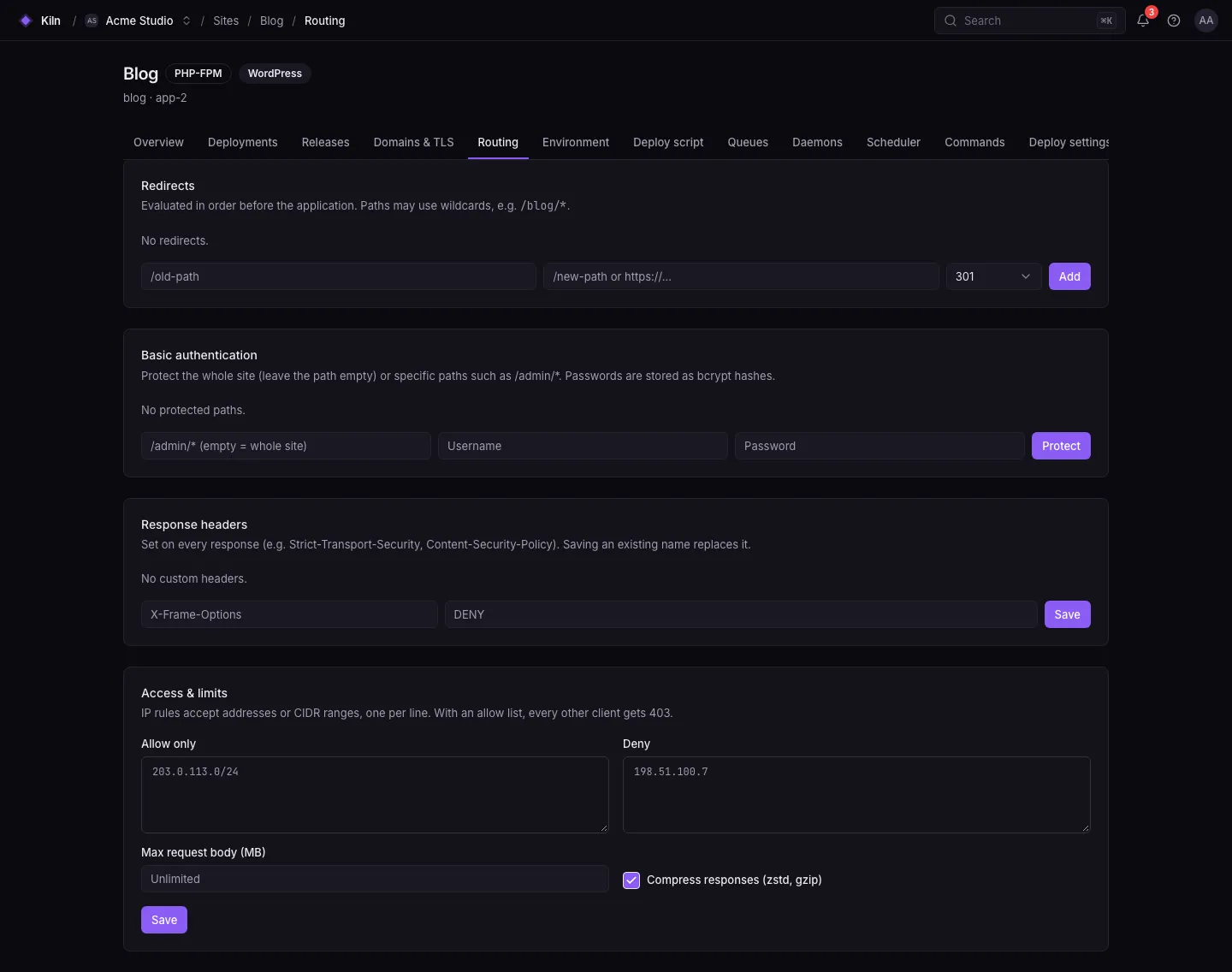This screenshot has height=972, width=1232.
Task: Focus the Max request body field
Action: pyautogui.click(x=375, y=879)
